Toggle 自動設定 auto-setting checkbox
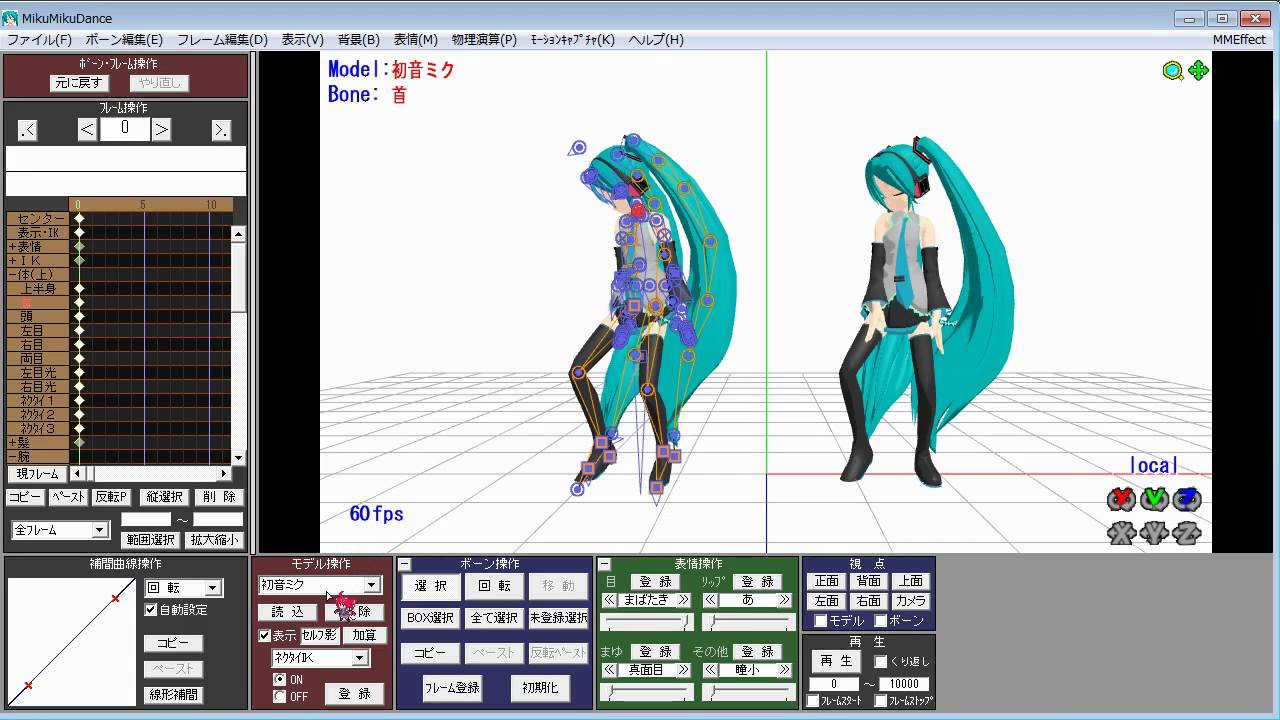Image resolution: width=1280 pixels, height=720 pixels. click(x=151, y=609)
